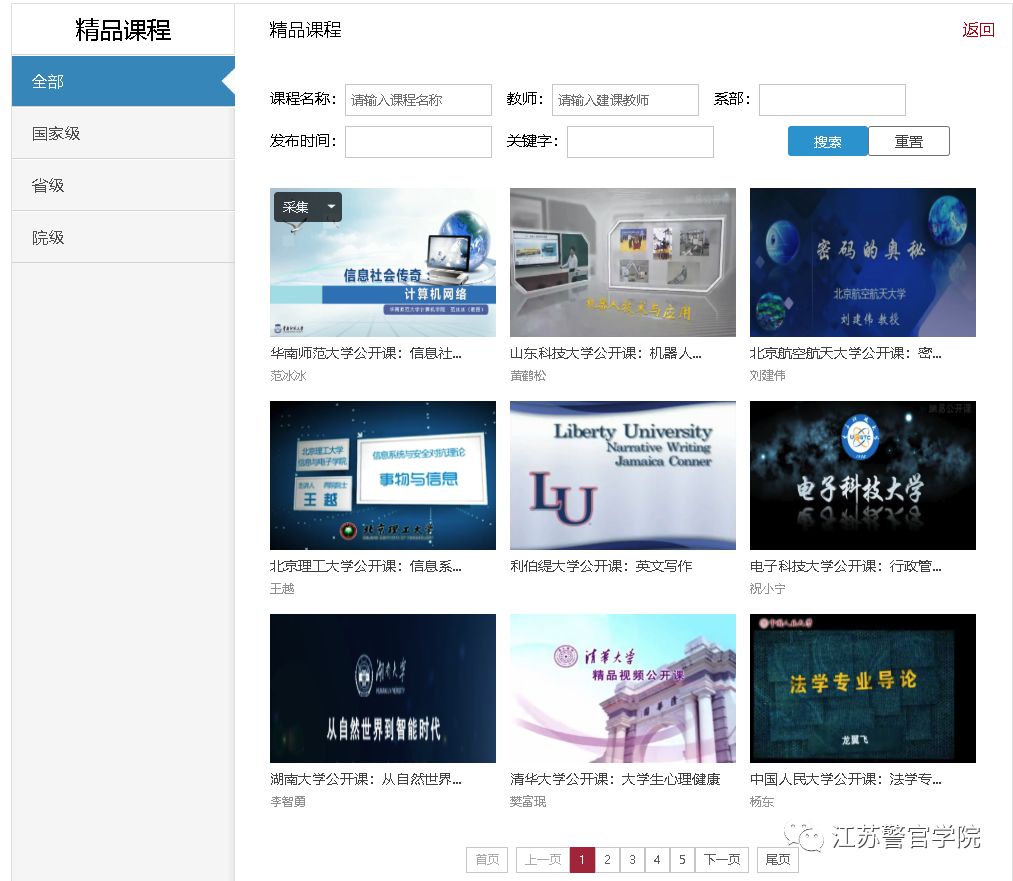Image resolution: width=1013 pixels, height=881 pixels.
Task: Click teacher name 樊富珉
Action: [x=528, y=802]
